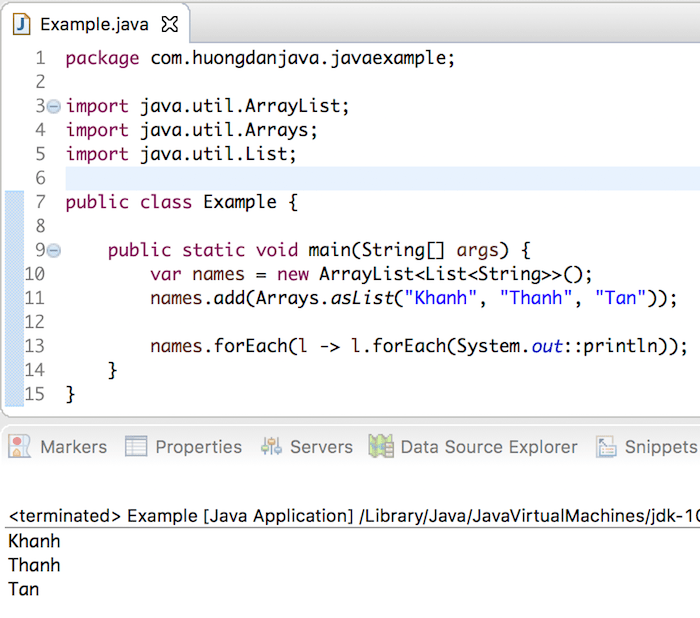The width and height of the screenshot is (700, 618).
Task: Collapse the imports fold at line 3
Action: 54,107
